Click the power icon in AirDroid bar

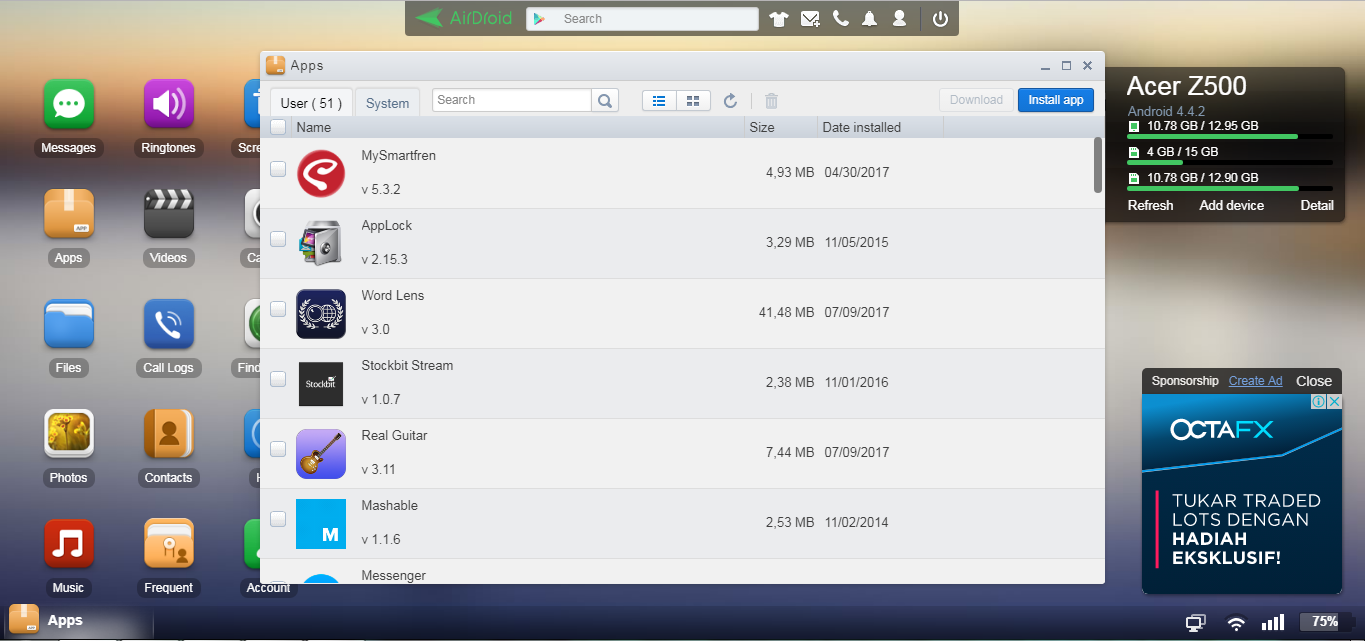coord(939,18)
